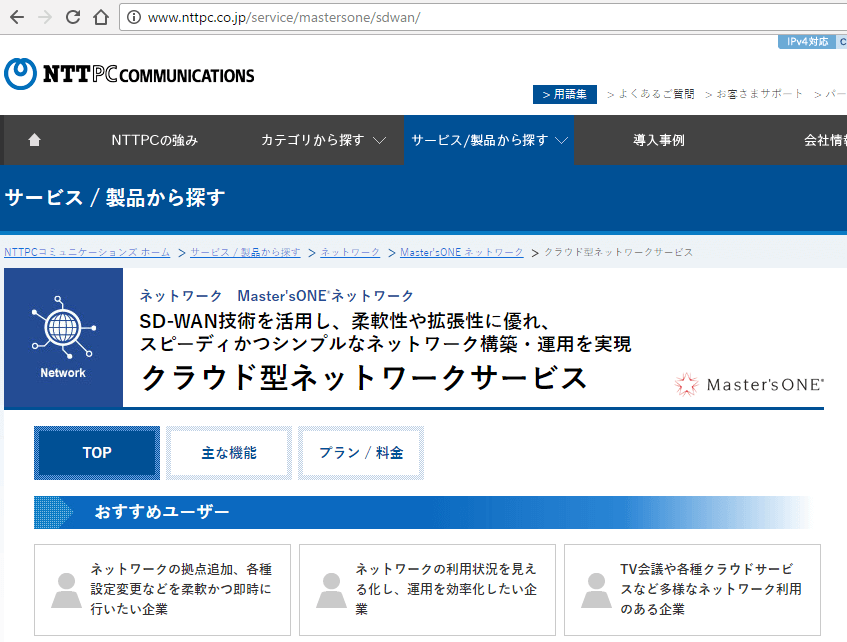This screenshot has height=642, width=847.
Task: Expand the カテゴリから探す dropdown menu
Action: tap(323, 140)
